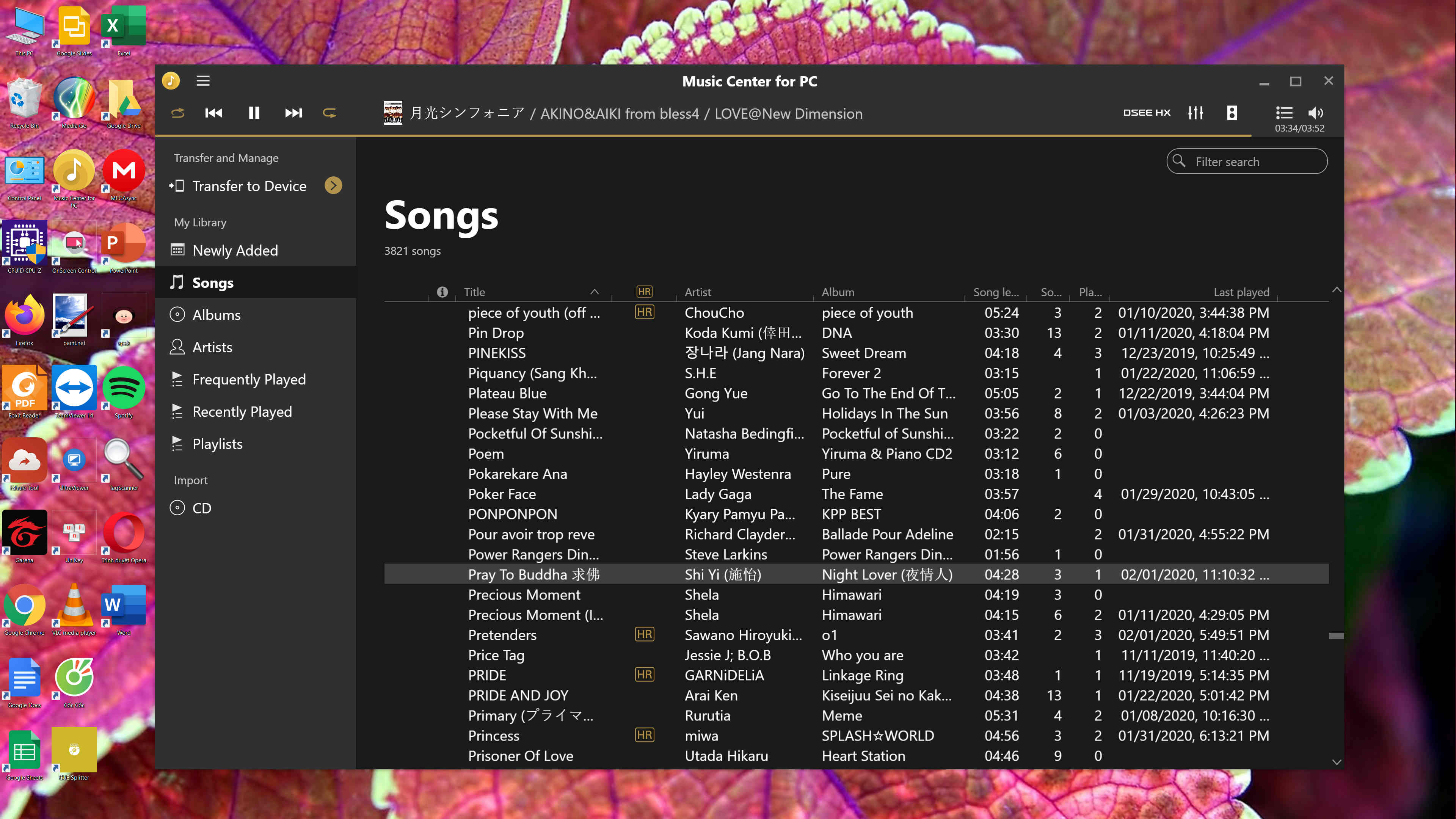
Task: Click artist Lady Gaga cell
Action: [718, 494]
